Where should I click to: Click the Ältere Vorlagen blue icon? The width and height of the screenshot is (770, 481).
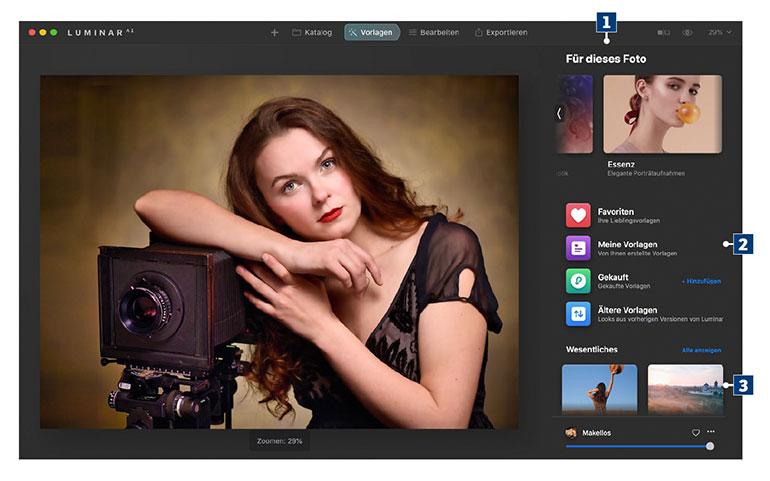click(578, 314)
